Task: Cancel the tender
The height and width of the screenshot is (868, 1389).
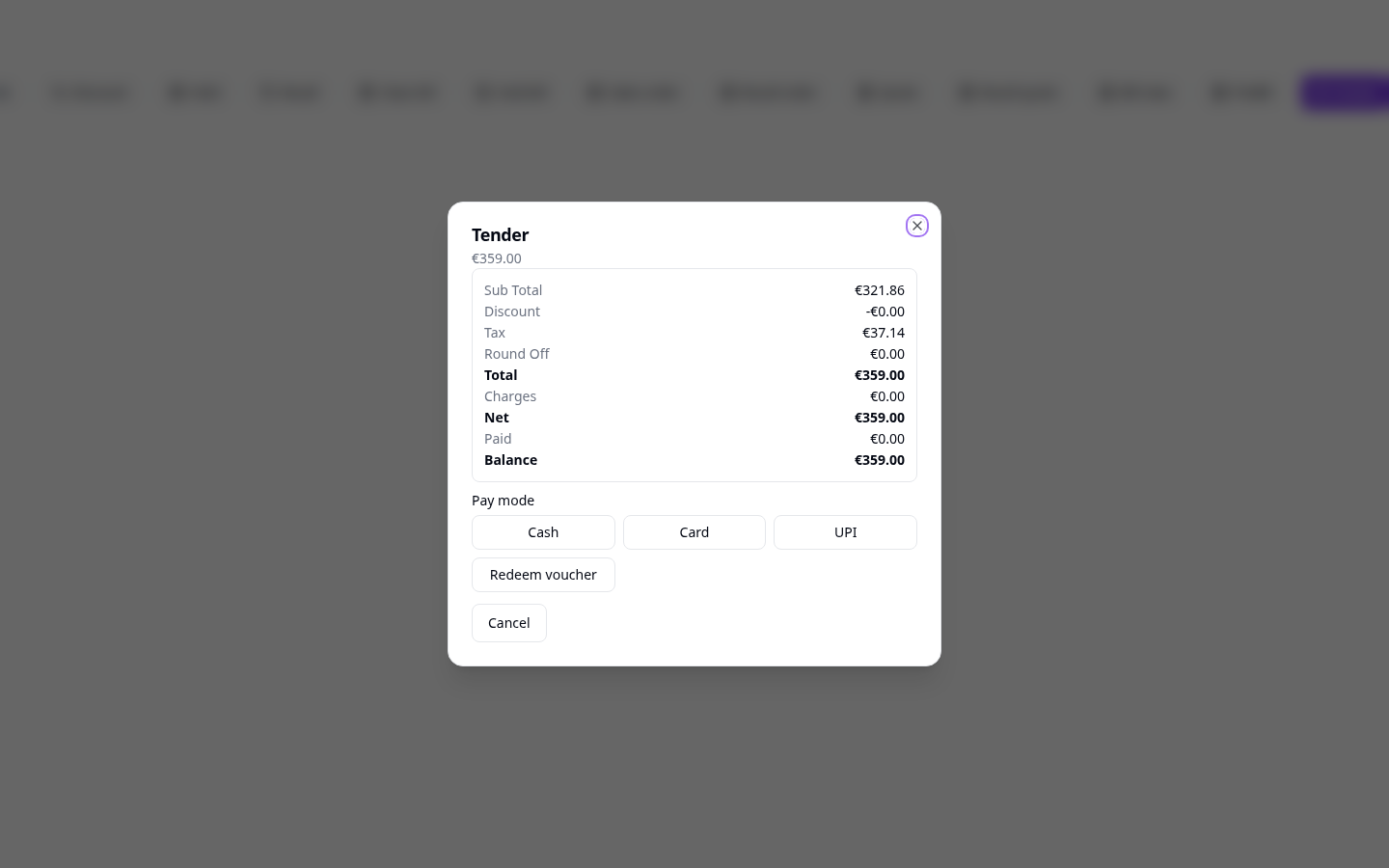Action: [509, 623]
